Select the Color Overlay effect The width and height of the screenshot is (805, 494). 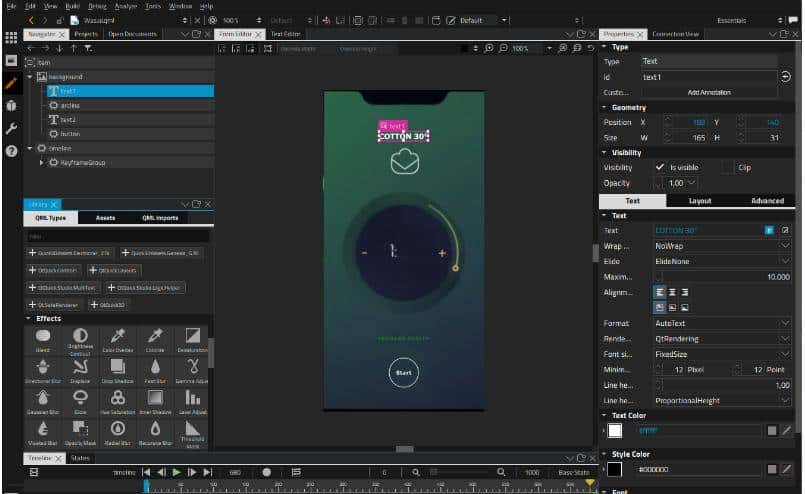click(x=118, y=340)
